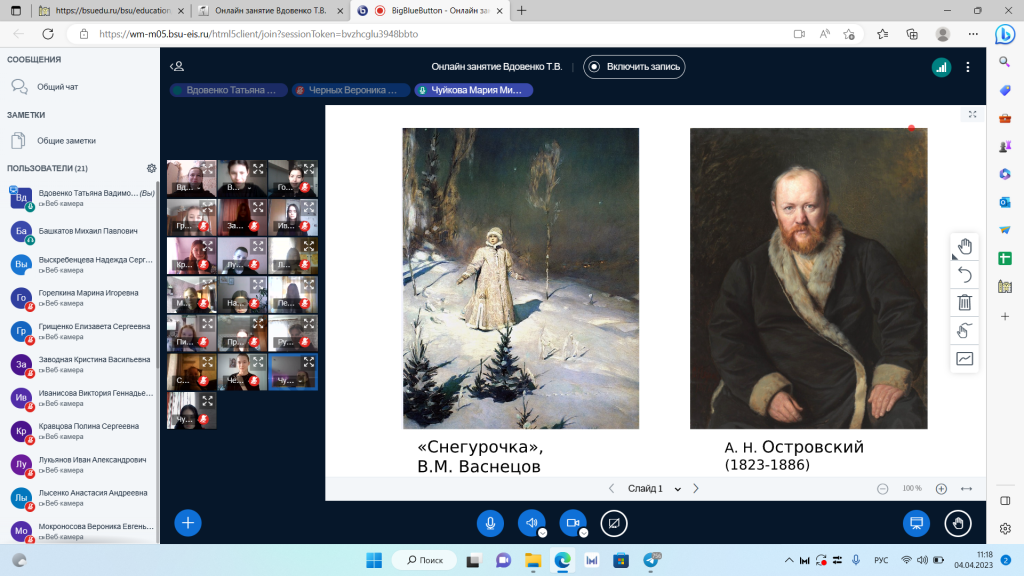1024x576 pixels.
Task: Toggle the raise hand button
Action: point(958,523)
